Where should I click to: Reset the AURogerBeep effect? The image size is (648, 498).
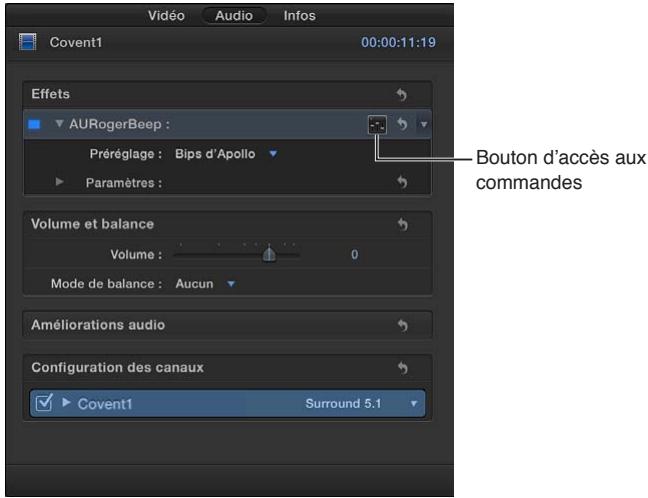[402, 124]
